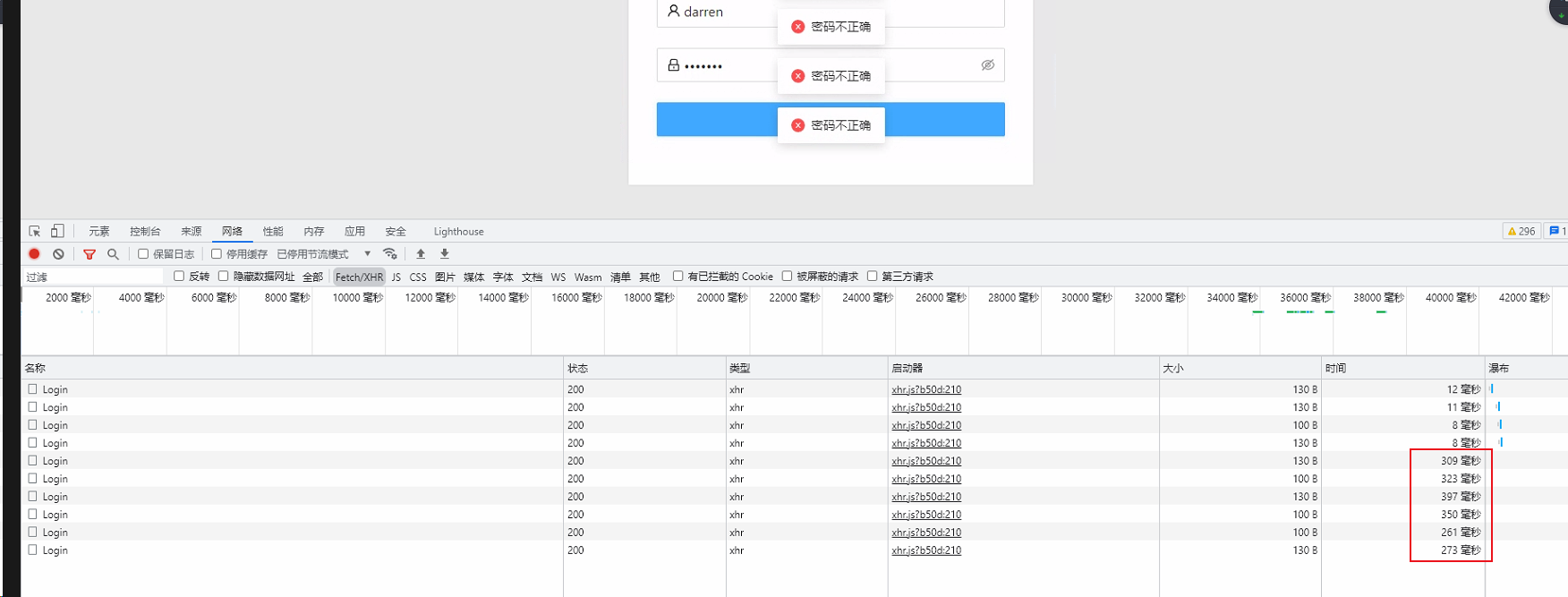Select the 网络 tab

tap(232, 231)
